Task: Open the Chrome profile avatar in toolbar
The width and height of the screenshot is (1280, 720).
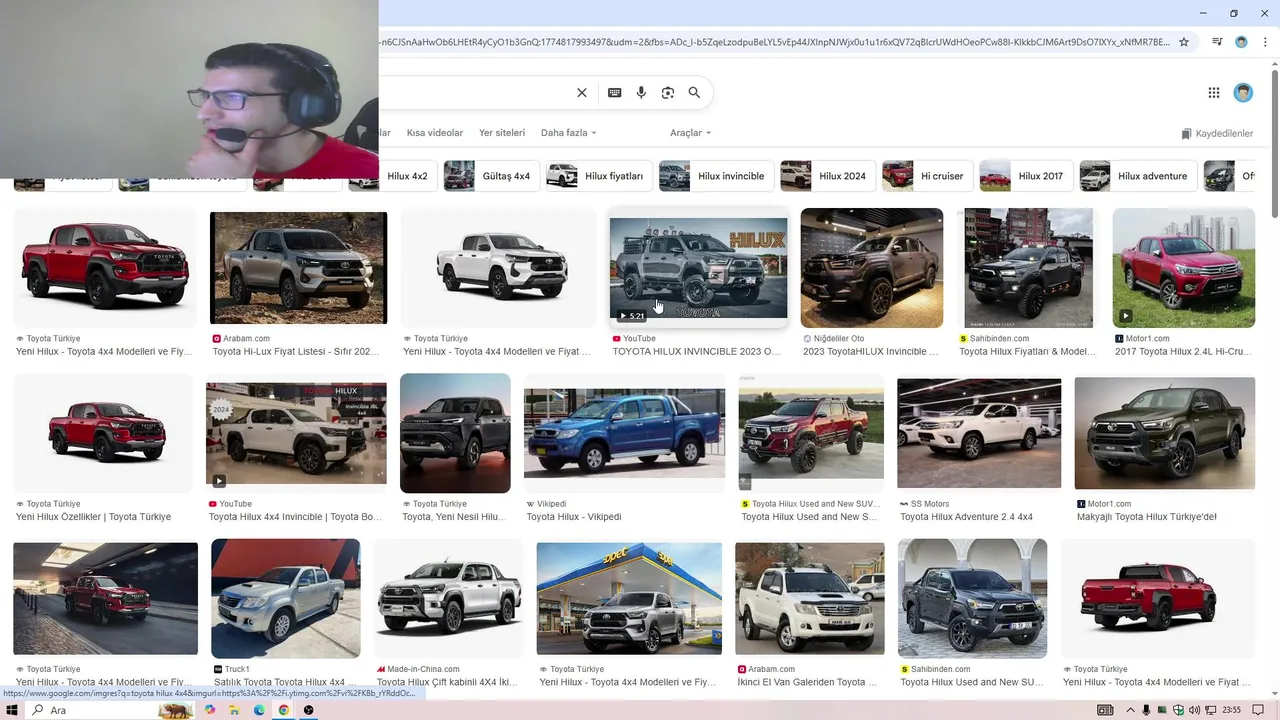Action: [1241, 42]
